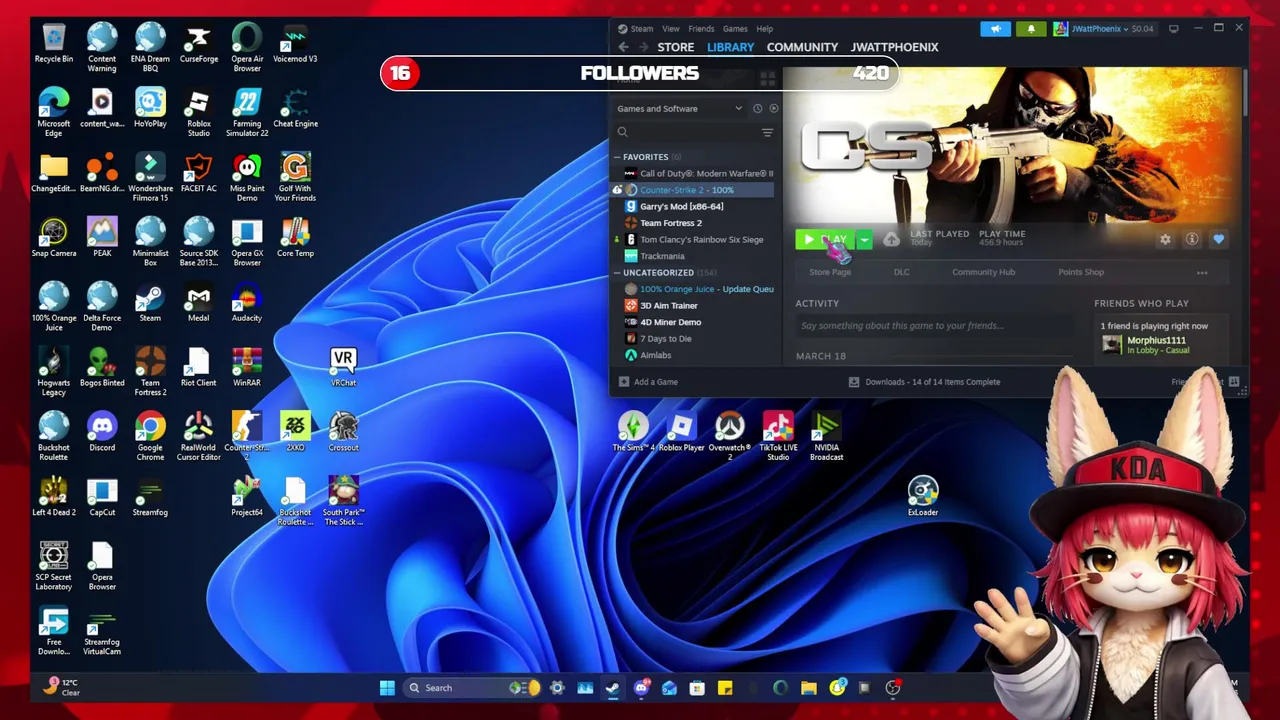Open Golf With Your Friends shortcut
The image size is (1280, 720).
(x=295, y=178)
